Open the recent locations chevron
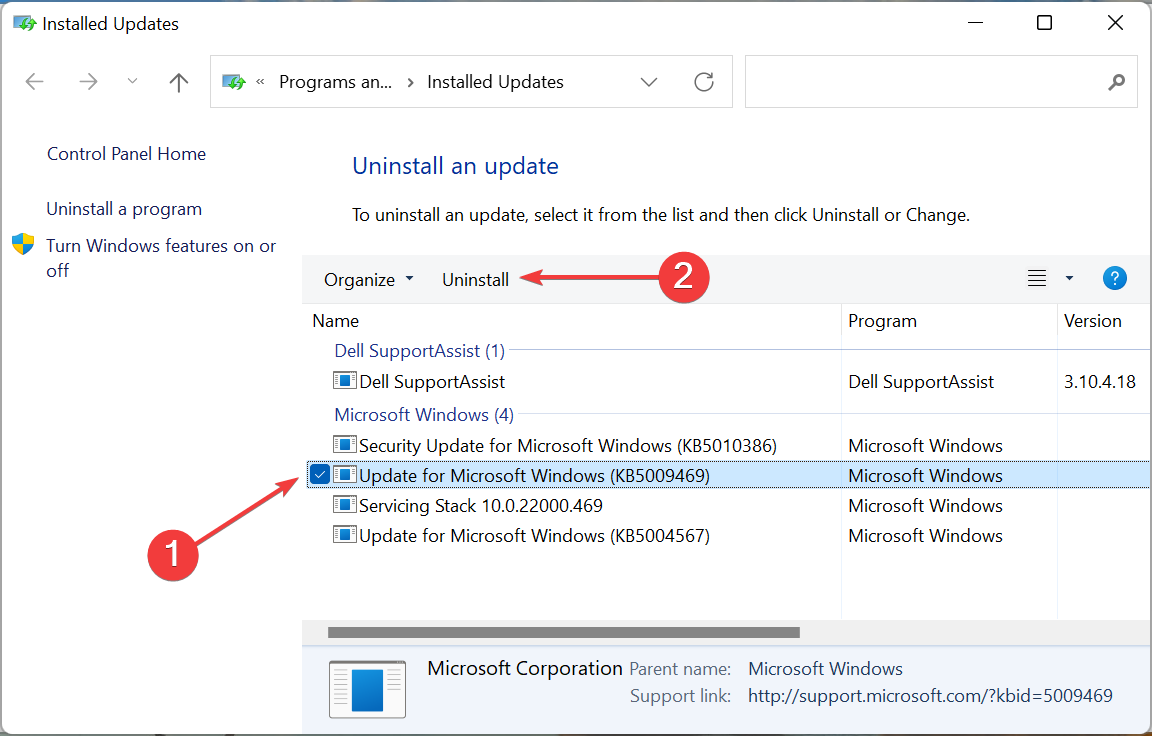1152x736 pixels. [132, 81]
